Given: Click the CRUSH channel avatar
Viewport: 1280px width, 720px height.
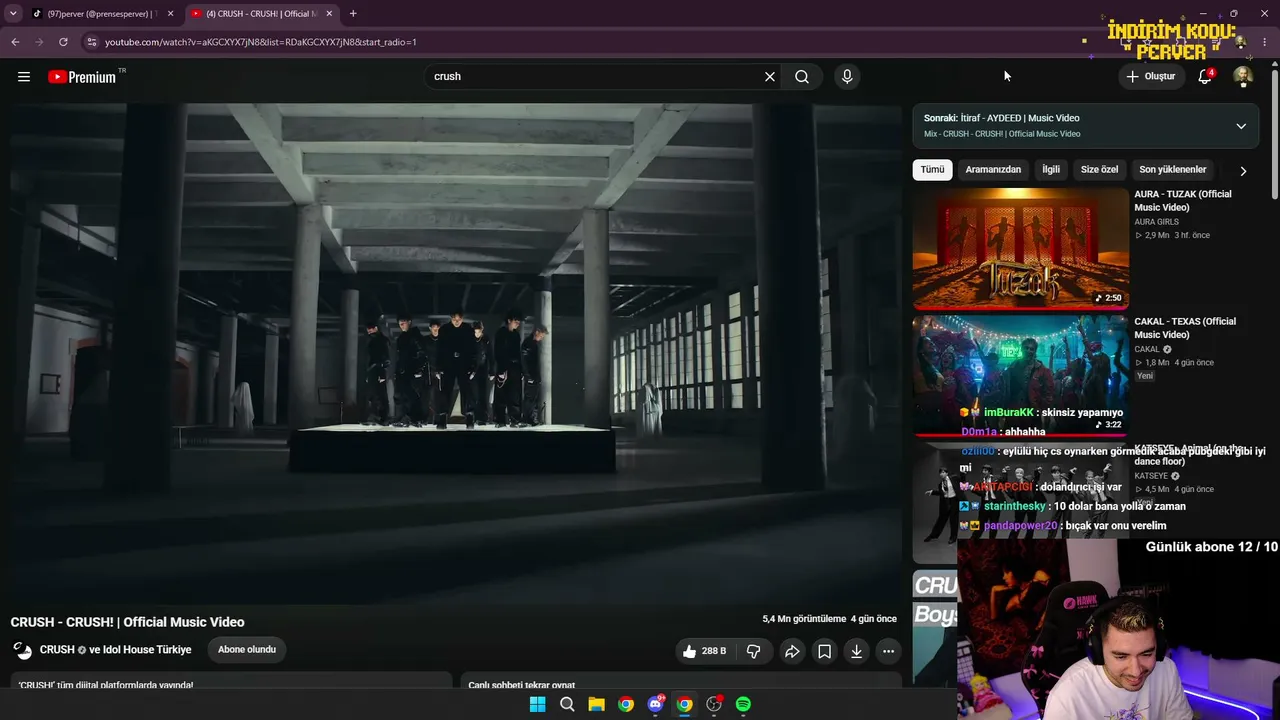Looking at the screenshot, I should pos(22,650).
